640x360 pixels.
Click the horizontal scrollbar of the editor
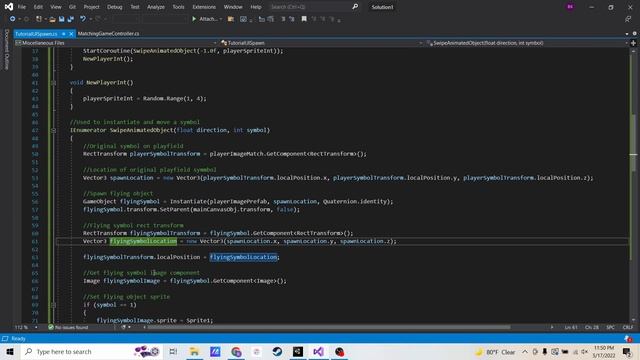coord(329,327)
